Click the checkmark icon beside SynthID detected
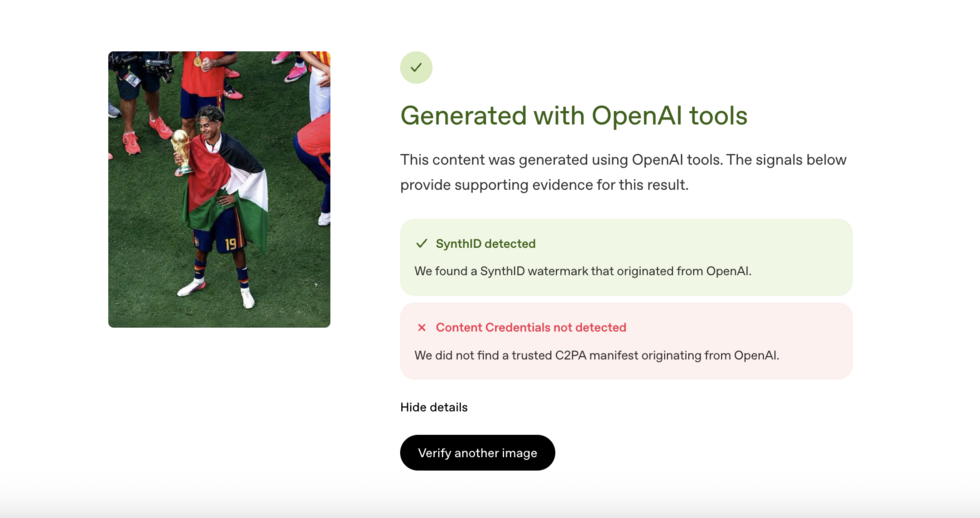This screenshot has width=980, height=518. [x=422, y=244]
